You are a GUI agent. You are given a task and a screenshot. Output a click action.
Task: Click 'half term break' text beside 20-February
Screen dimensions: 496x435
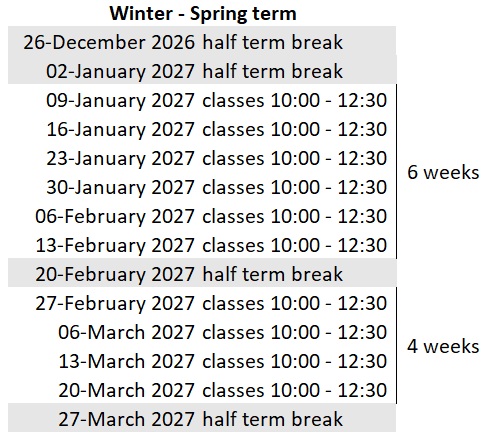[x=273, y=274]
